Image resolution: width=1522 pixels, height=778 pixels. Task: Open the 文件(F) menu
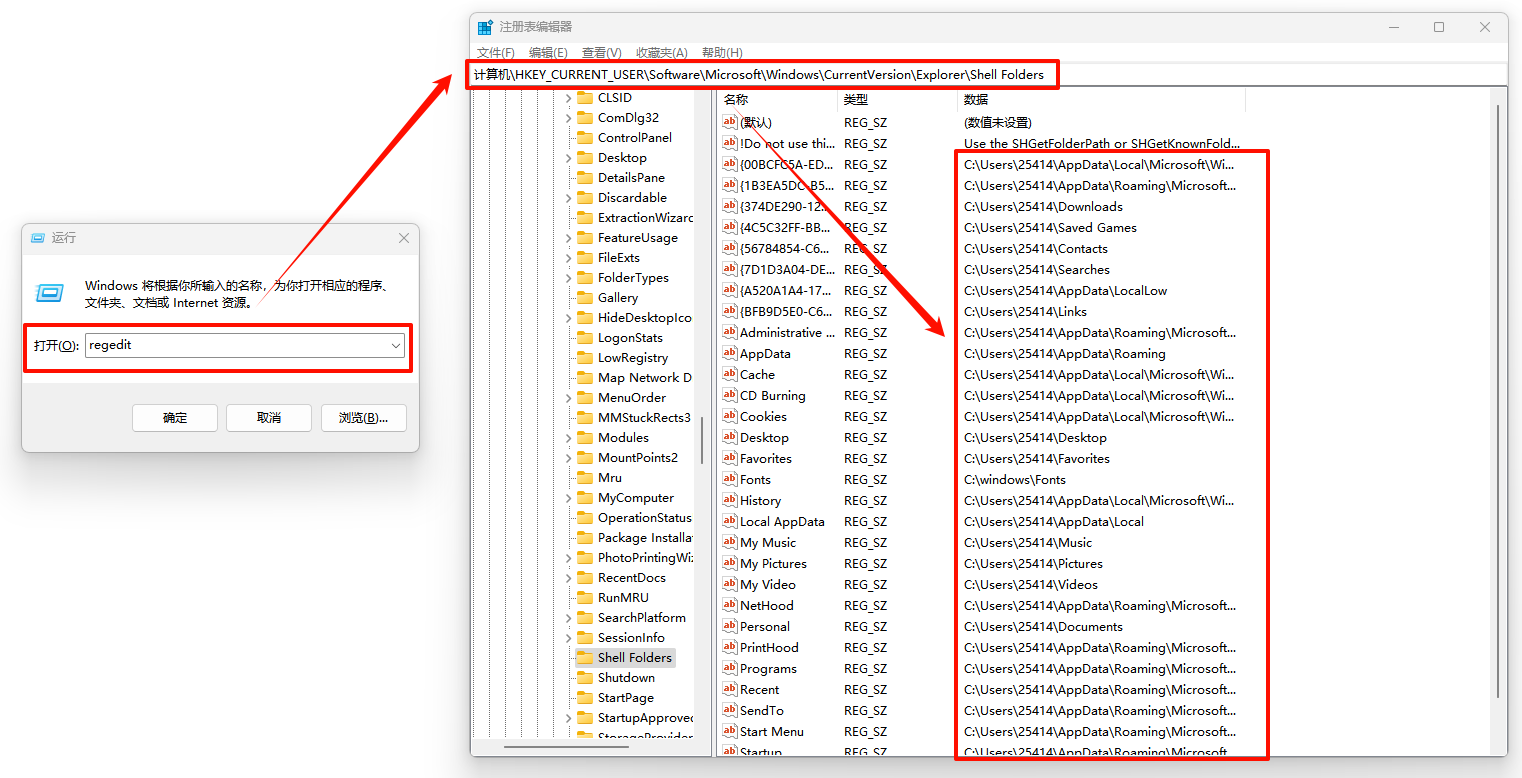coord(496,53)
